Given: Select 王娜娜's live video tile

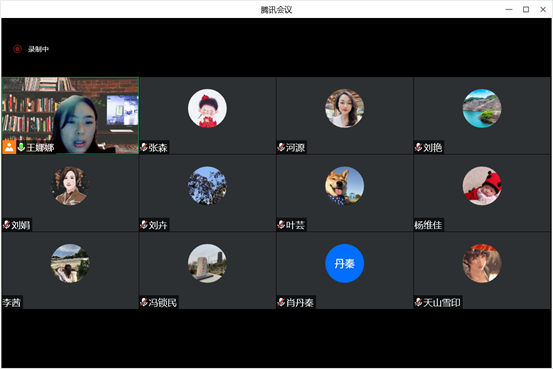Looking at the screenshot, I should [70, 115].
